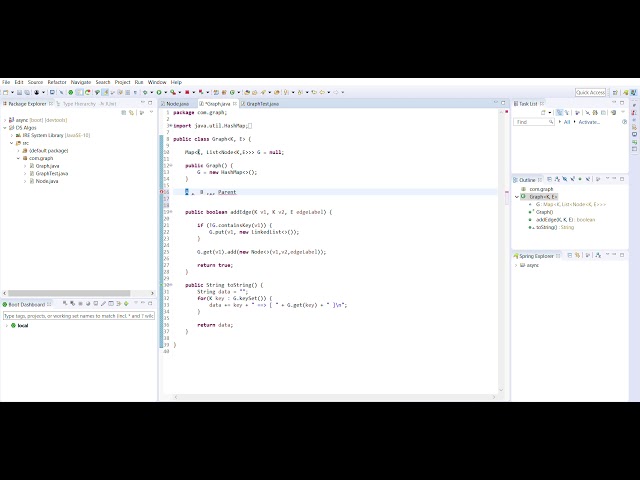640x480 pixels.
Task: Expand async node in Spring Explorer
Action: (x=516, y=265)
